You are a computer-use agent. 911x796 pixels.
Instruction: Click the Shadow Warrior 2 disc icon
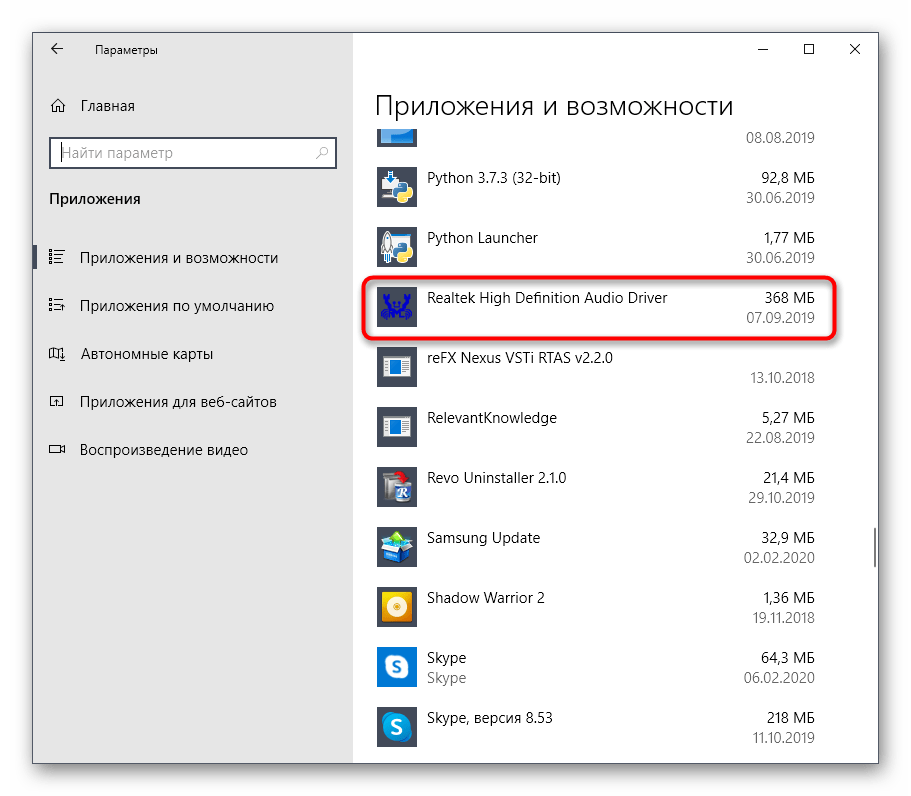(397, 607)
